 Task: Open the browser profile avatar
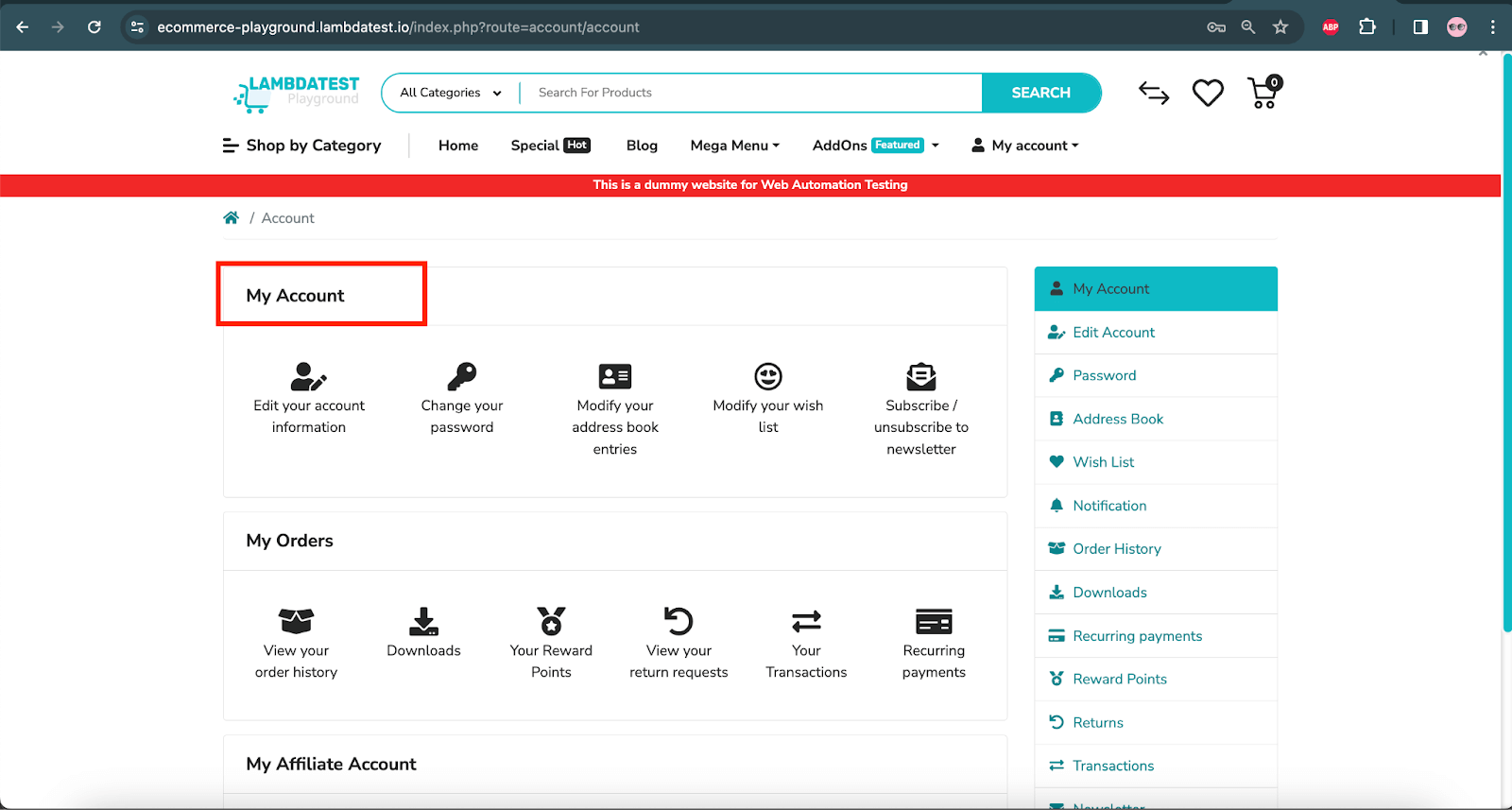pyautogui.click(x=1457, y=27)
